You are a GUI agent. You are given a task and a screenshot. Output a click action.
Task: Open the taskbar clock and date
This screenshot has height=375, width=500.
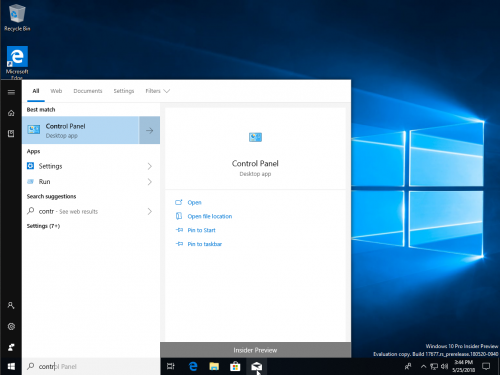(x=464, y=366)
